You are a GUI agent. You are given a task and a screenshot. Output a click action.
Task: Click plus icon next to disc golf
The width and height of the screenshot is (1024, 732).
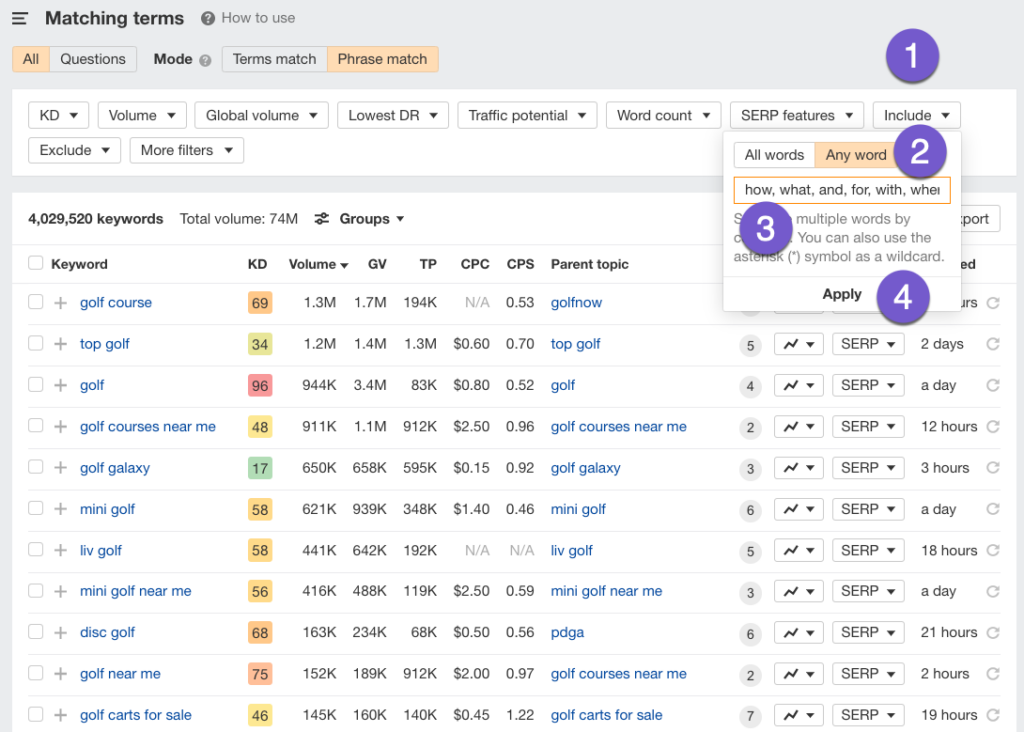pos(60,633)
